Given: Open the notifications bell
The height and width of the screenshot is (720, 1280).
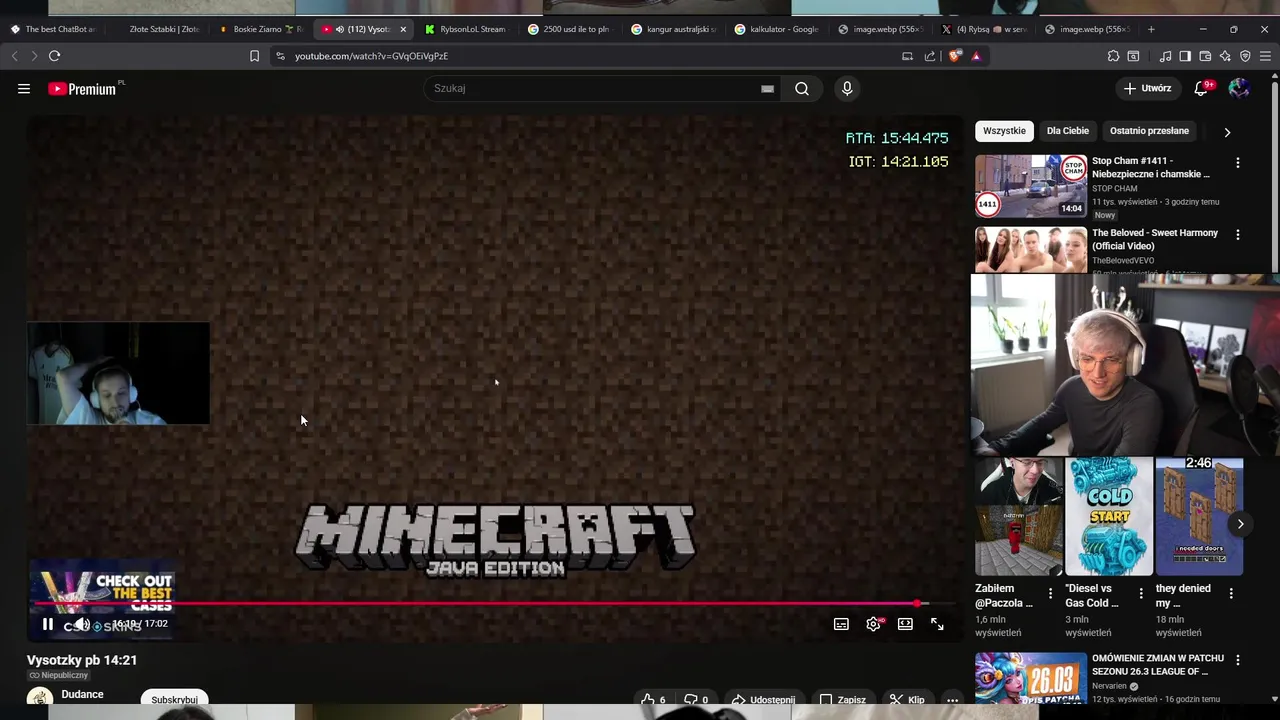Looking at the screenshot, I should (x=1202, y=88).
